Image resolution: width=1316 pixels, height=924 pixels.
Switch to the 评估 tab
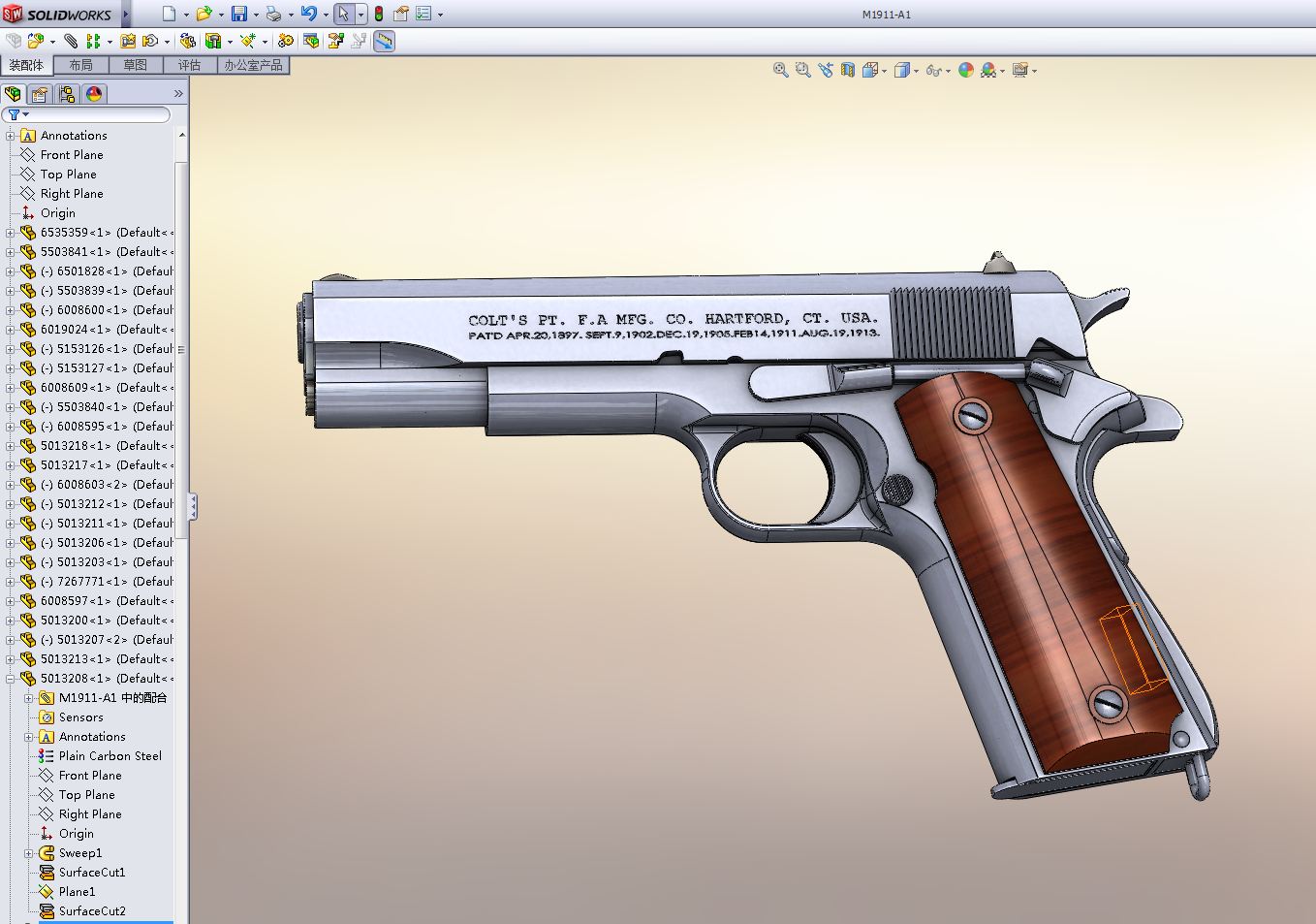tap(189, 65)
